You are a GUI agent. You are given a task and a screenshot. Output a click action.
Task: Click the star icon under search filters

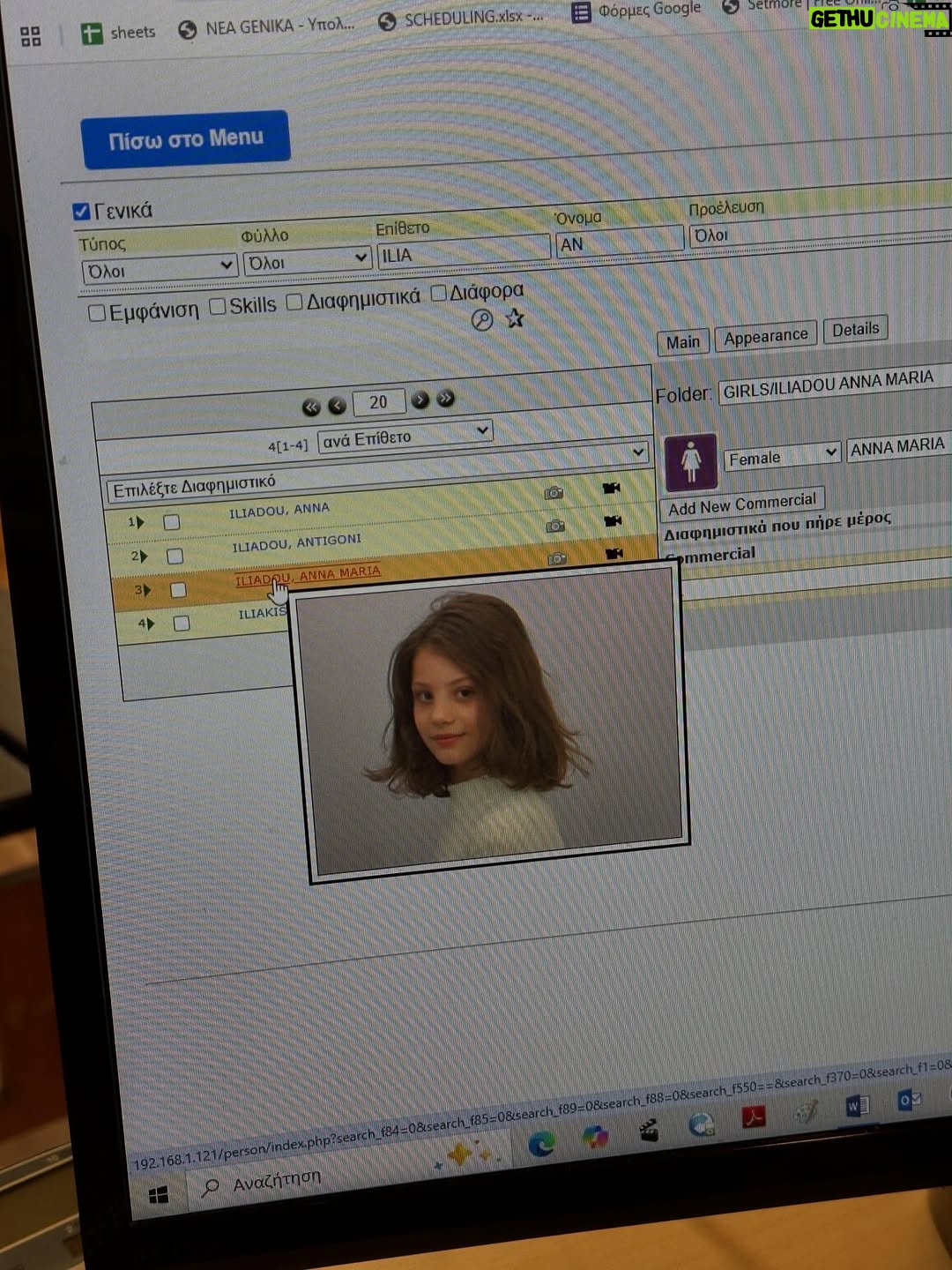pos(515,318)
